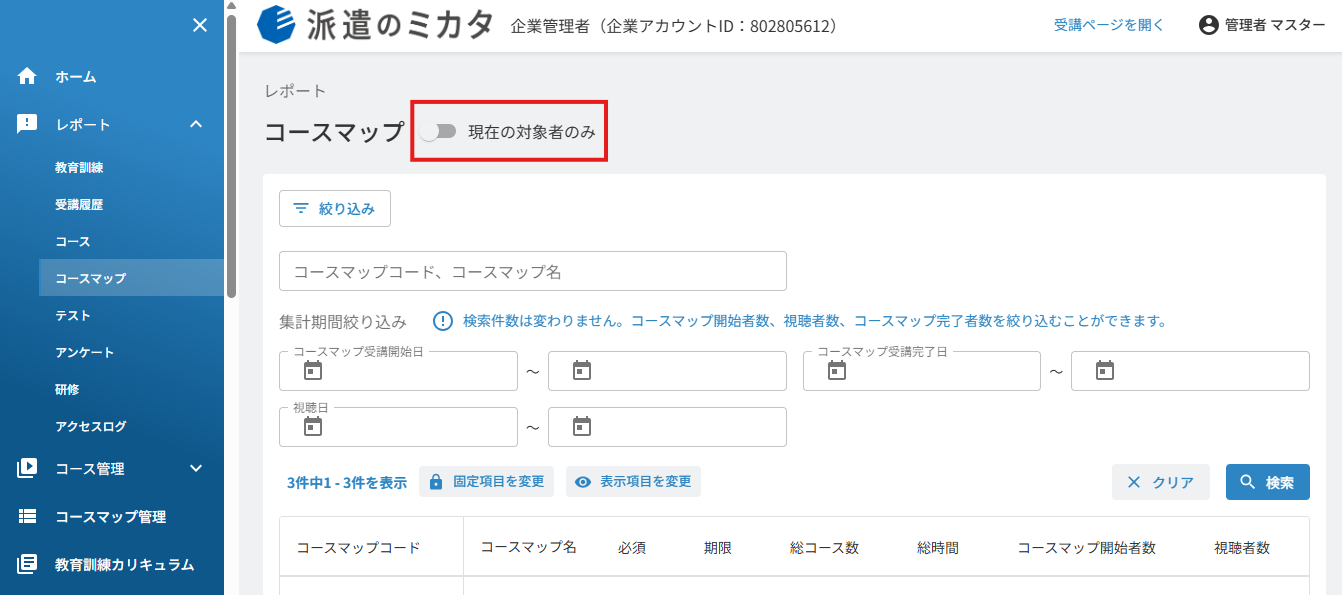
Task: Click the 管理者 account avatar icon
Action: coord(1209,25)
